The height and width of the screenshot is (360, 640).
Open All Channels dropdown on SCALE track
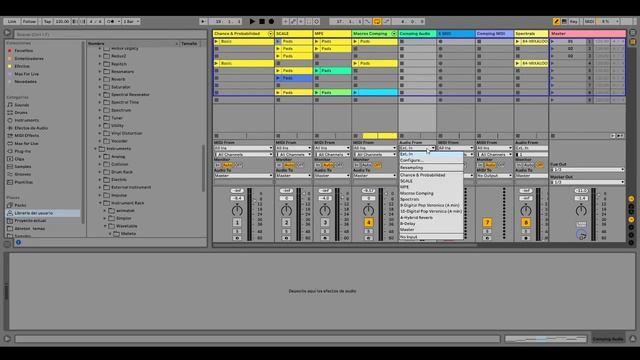(293, 155)
